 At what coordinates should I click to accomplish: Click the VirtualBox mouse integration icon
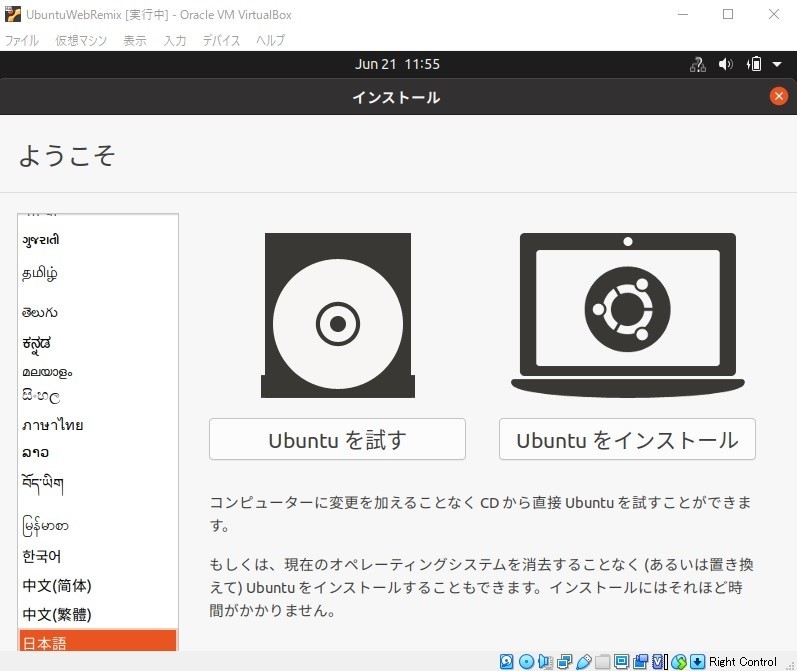(679, 661)
